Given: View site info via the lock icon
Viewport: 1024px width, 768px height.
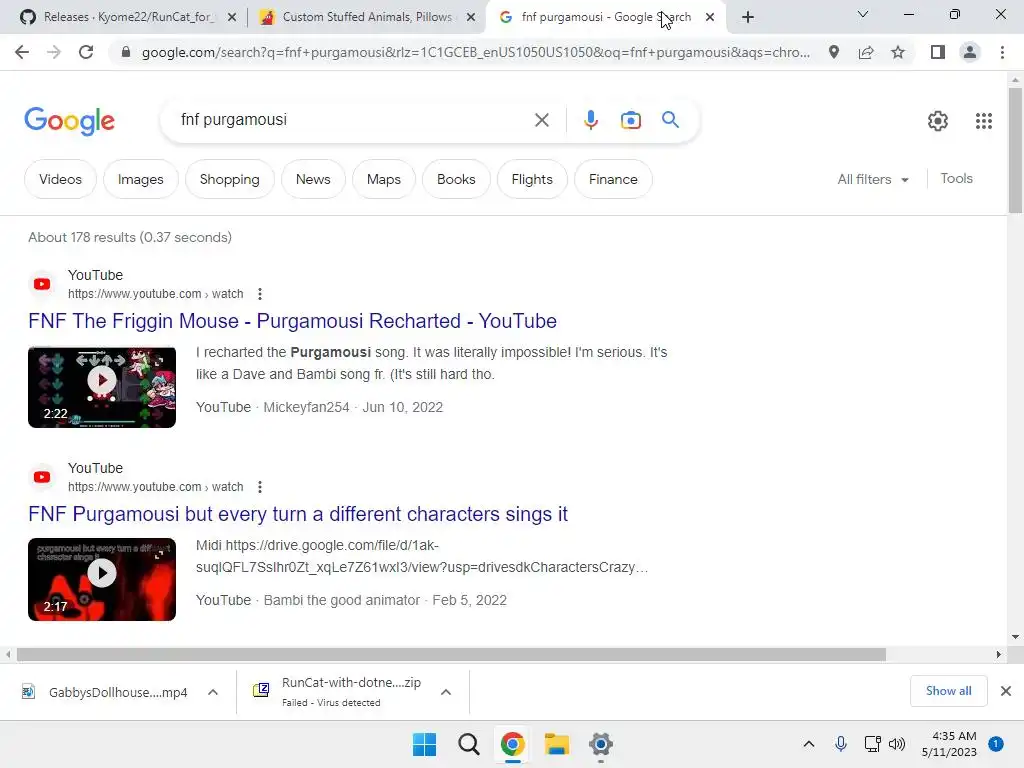Looking at the screenshot, I should pyautogui.click(x=126, y=52).
